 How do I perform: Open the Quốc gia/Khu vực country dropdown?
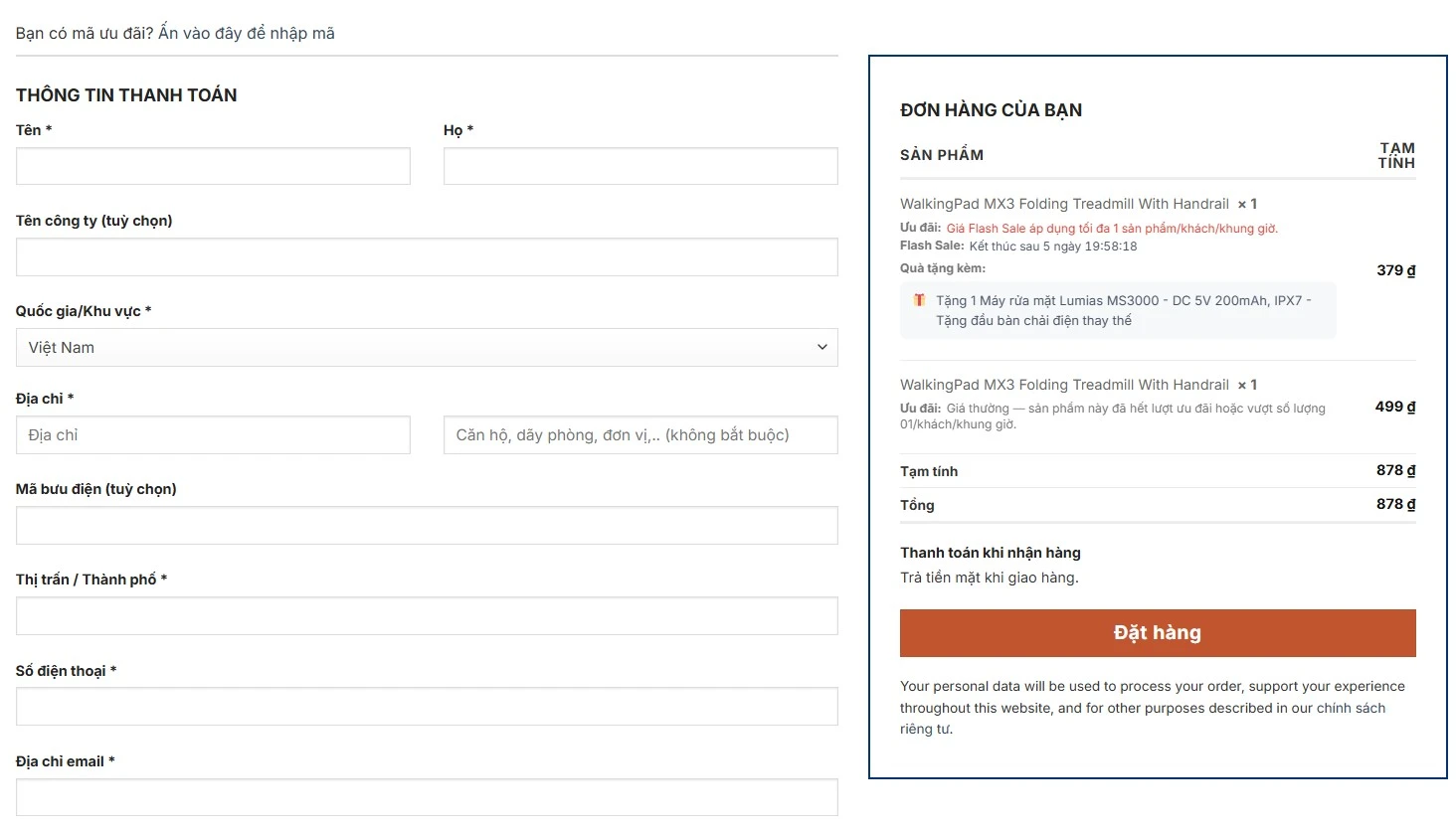427,347
